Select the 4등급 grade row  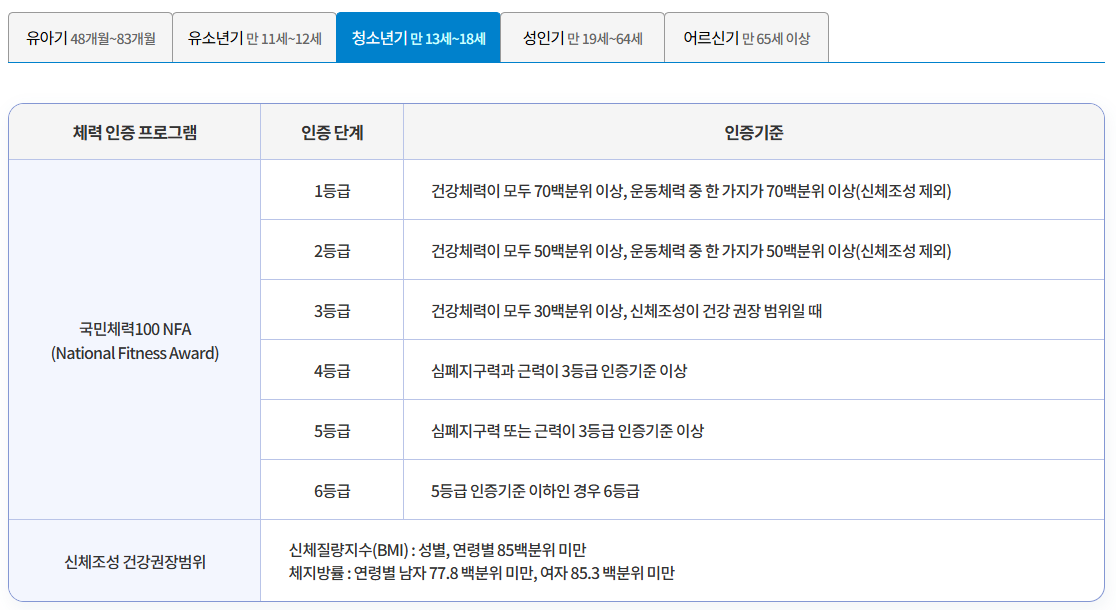(x=331, y=369)
